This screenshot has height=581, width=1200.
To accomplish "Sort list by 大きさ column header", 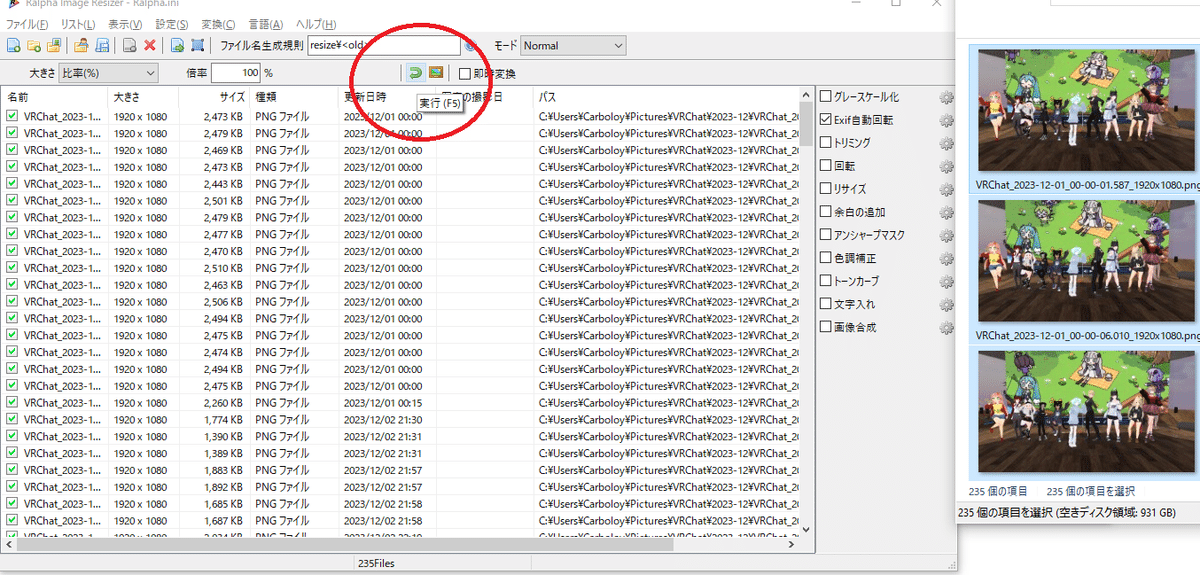I will [x=143, y=98].
